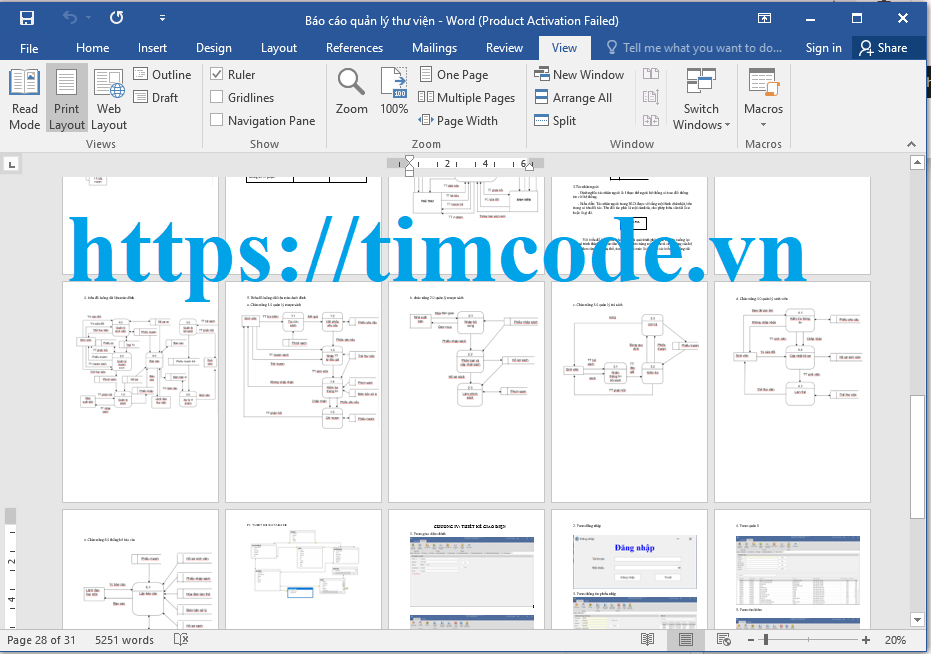Switch to the References tab
This screenshot has height=654, width=931.
354,47
